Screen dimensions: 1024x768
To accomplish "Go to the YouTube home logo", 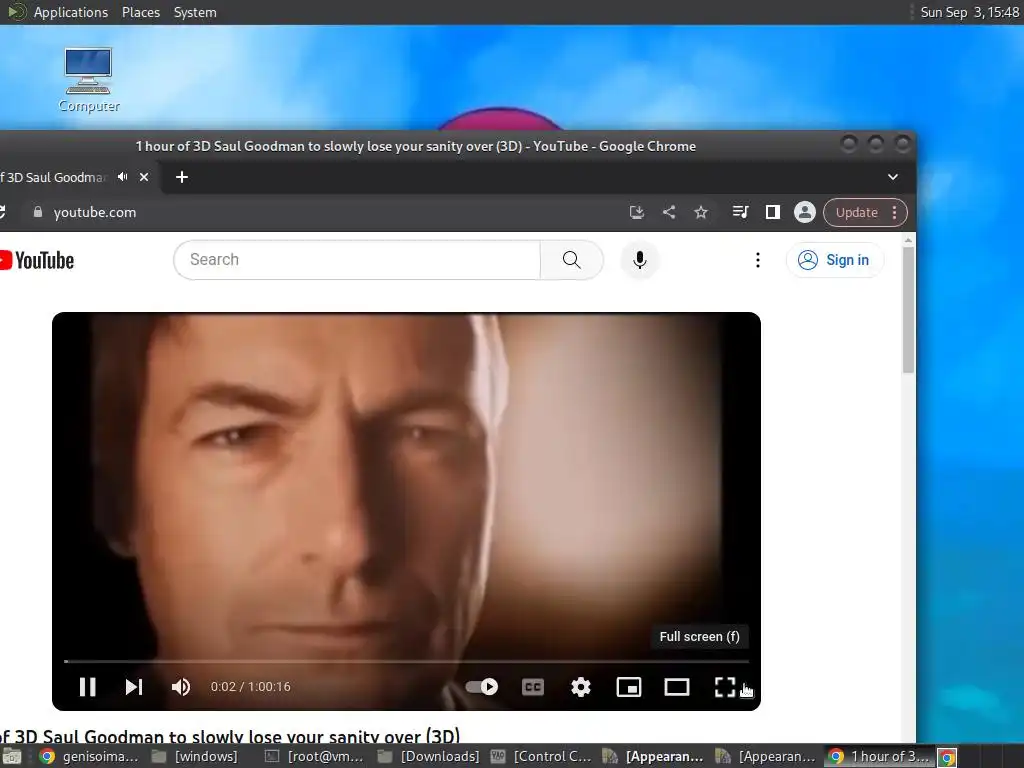I will (37, 260).
